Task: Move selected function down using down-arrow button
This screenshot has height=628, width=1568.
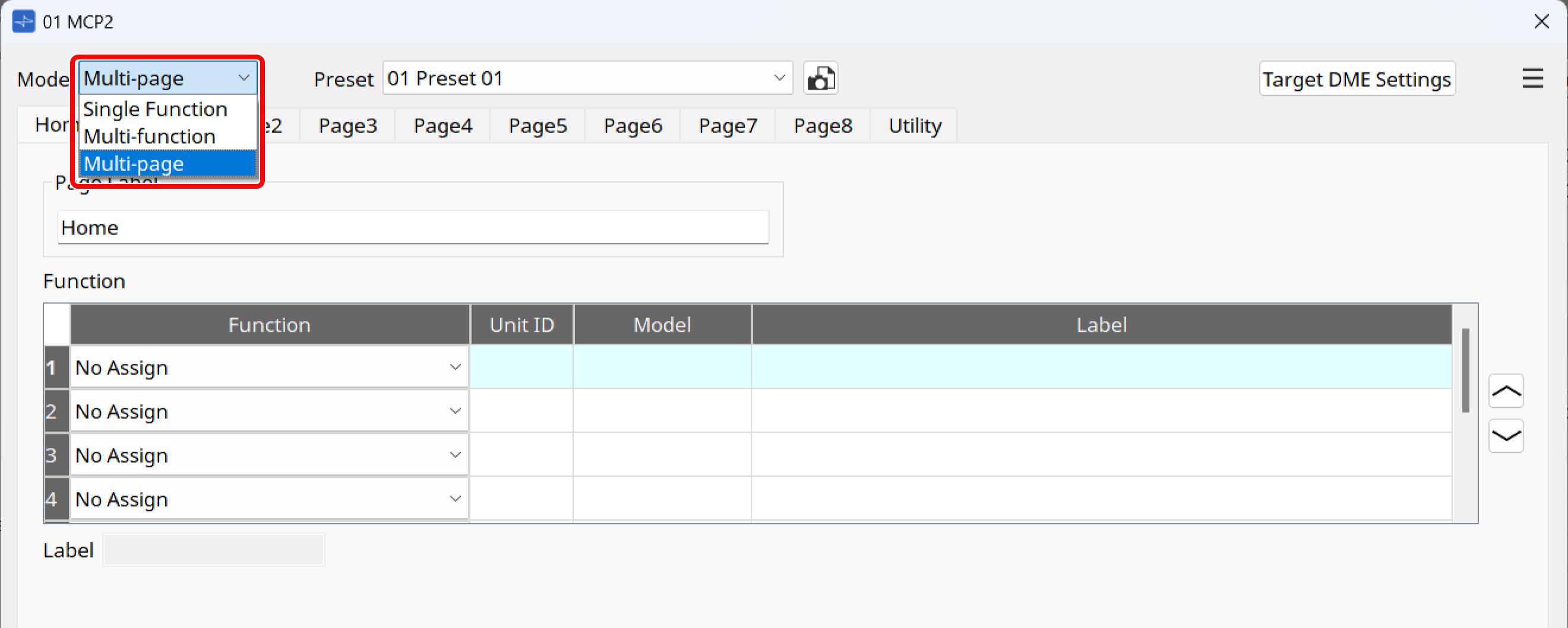Action: coord(1506,436)
